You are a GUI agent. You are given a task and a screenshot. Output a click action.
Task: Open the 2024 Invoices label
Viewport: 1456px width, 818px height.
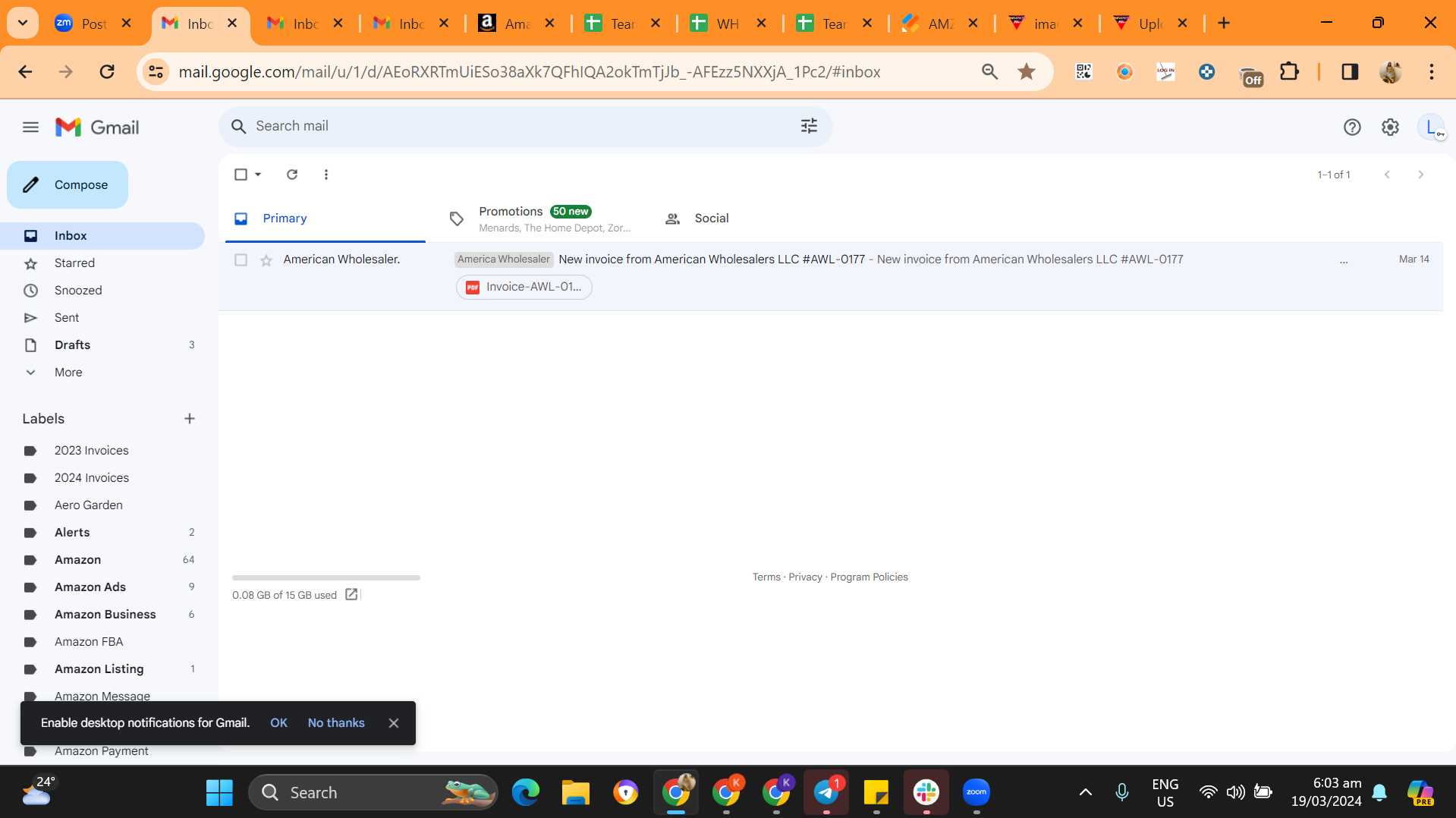pyautogui.click(x=102, y=478)
